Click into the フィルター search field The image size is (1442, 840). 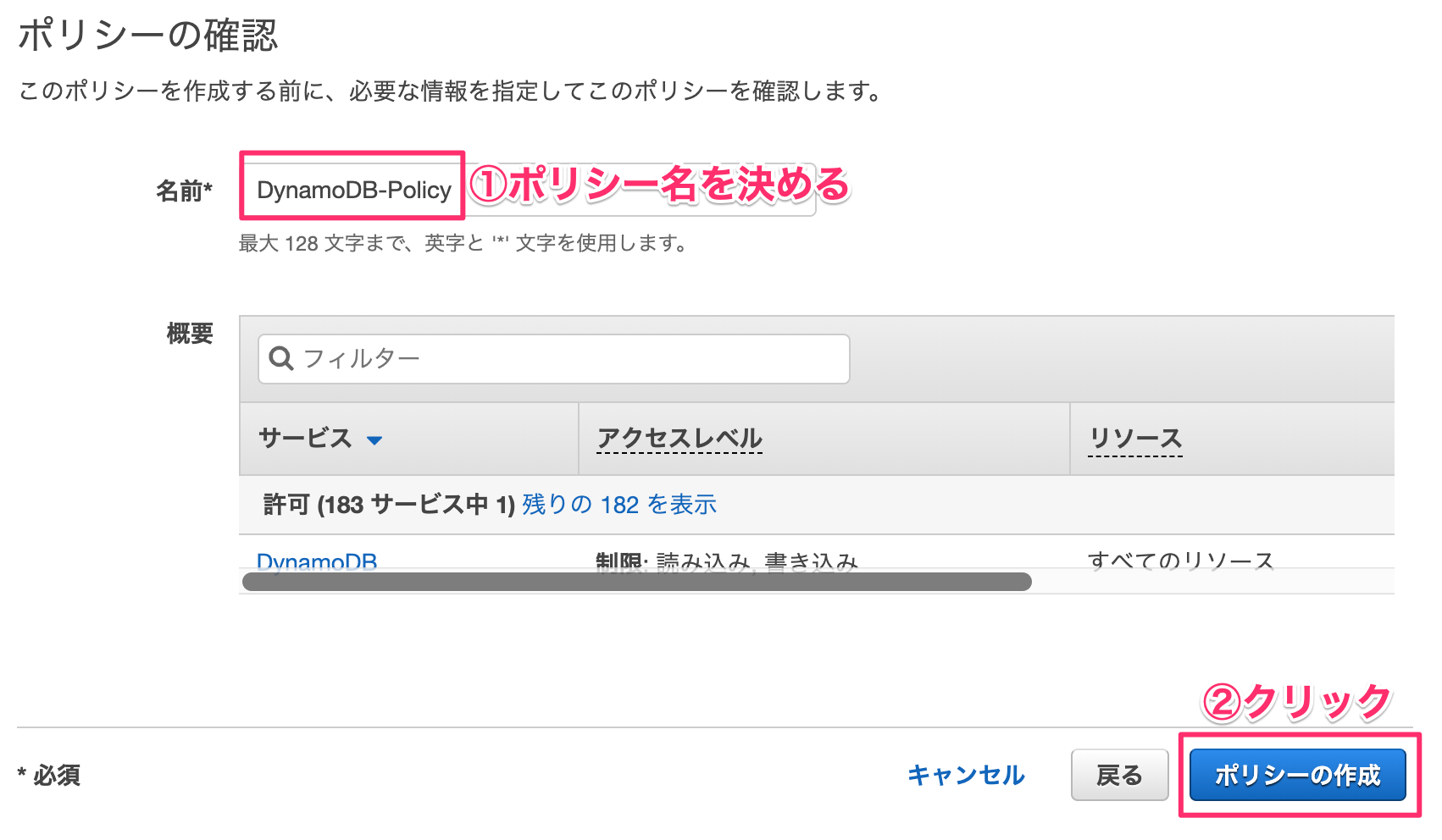click(554, 359)
